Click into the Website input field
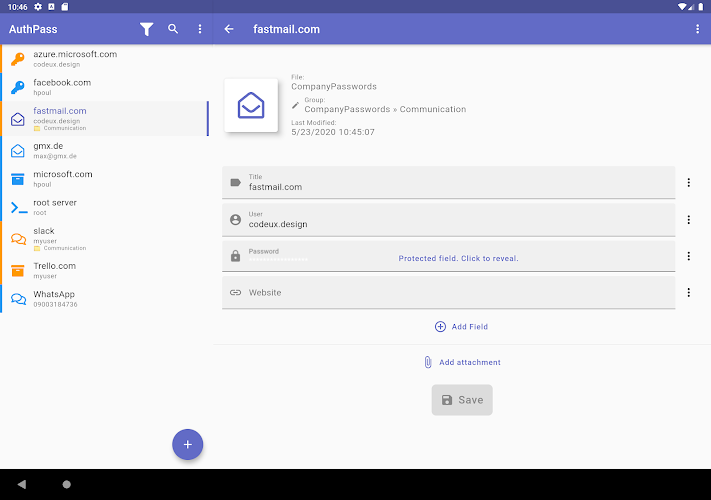 (448, 292)
